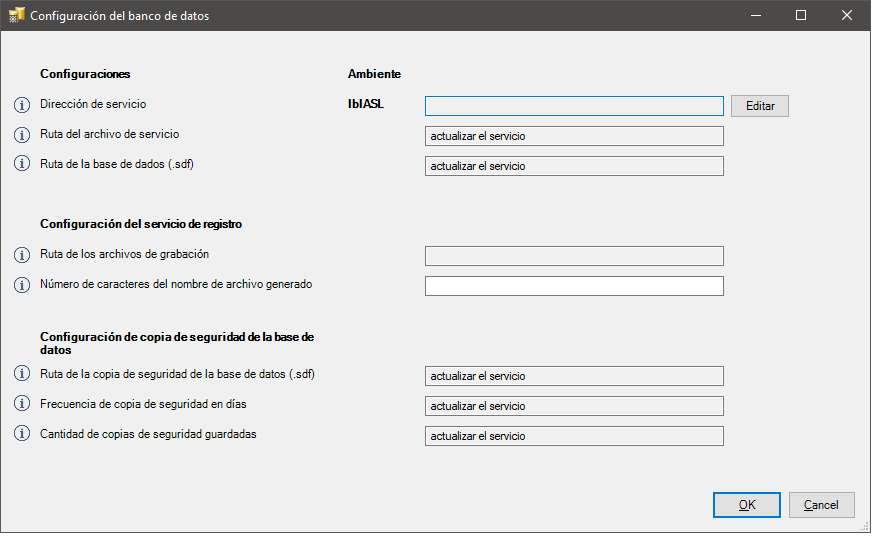The image size is (884, 543).
Task: Minimize the configuration window
Action: pos(756,15)
